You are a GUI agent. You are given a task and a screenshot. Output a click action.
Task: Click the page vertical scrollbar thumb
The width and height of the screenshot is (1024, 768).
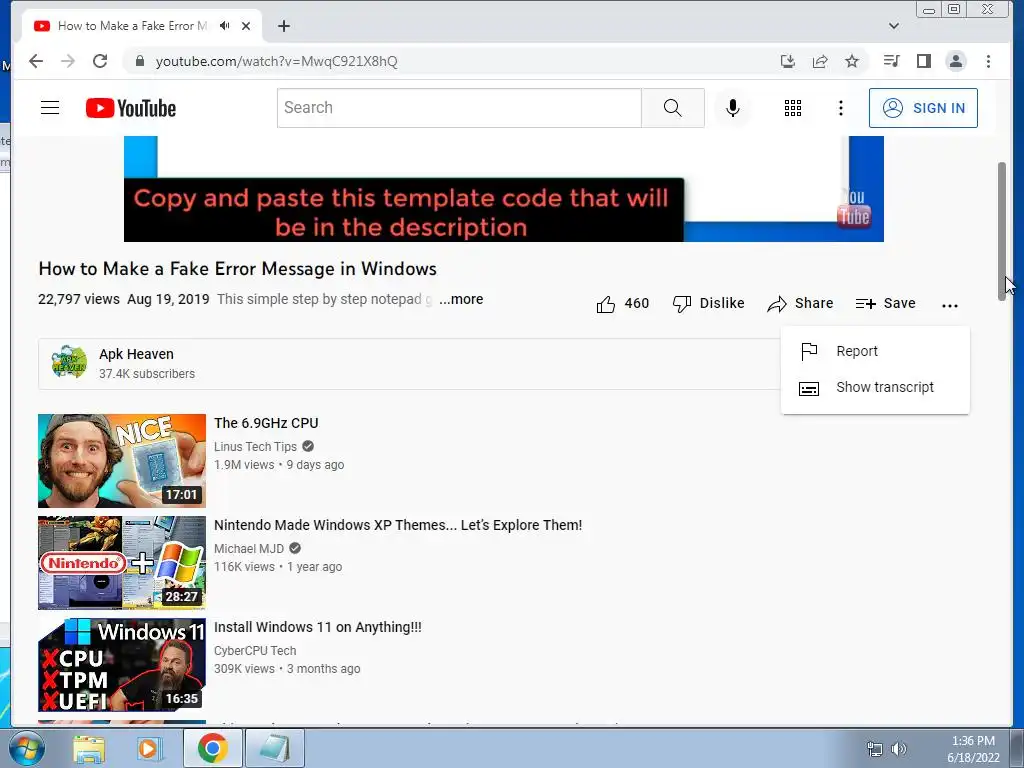(1002, 231)
